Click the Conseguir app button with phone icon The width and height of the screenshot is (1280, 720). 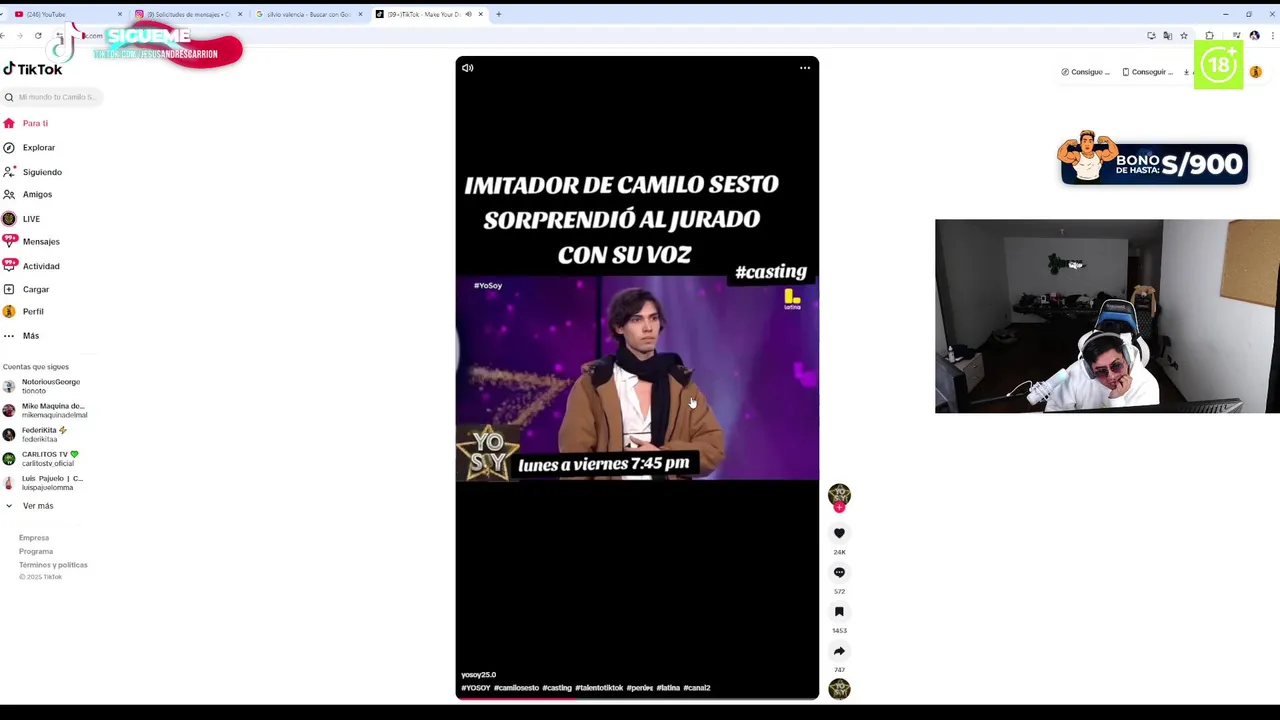1147,72
